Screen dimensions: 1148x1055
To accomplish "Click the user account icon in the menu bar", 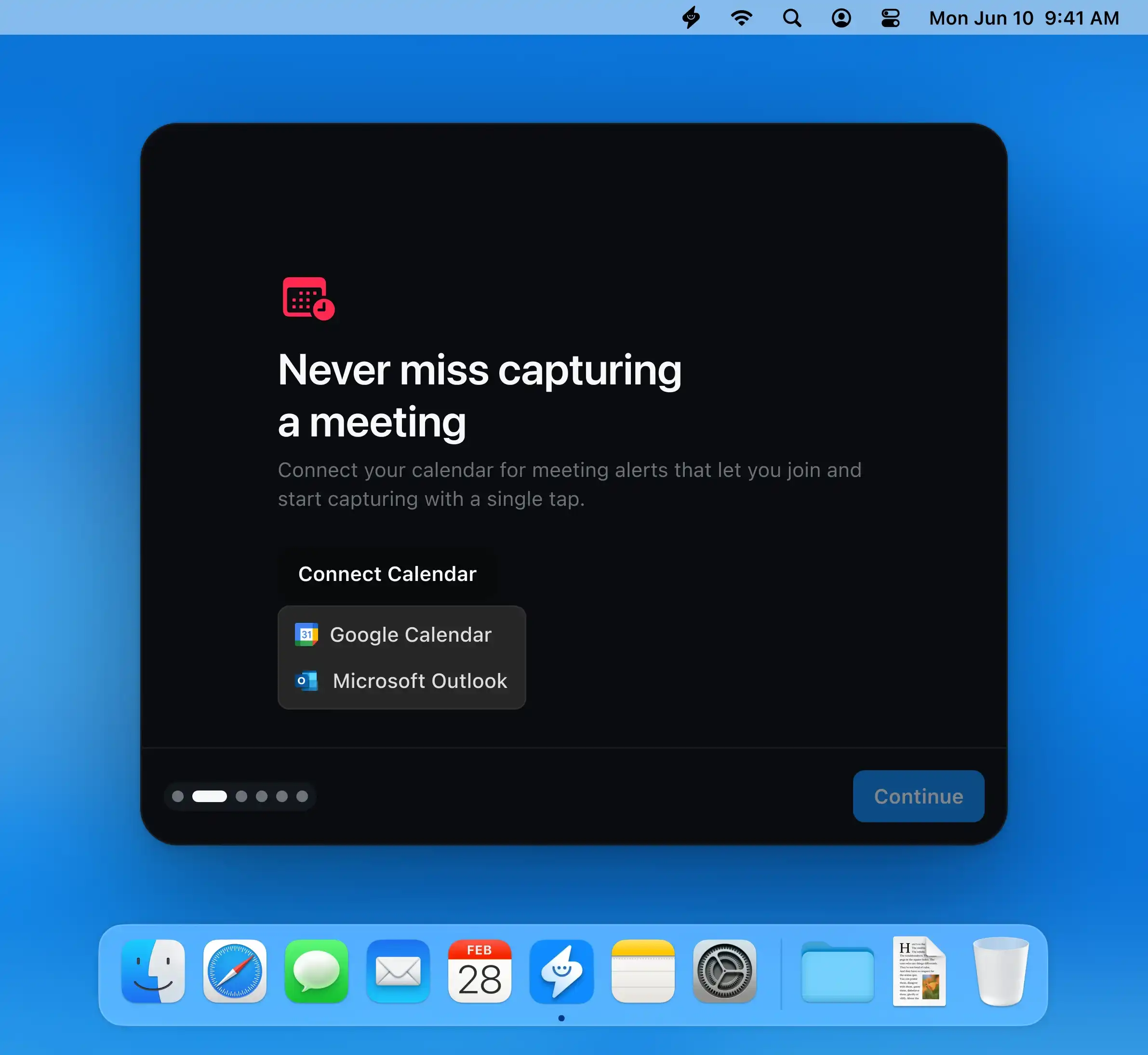I will tap(841, 18).
